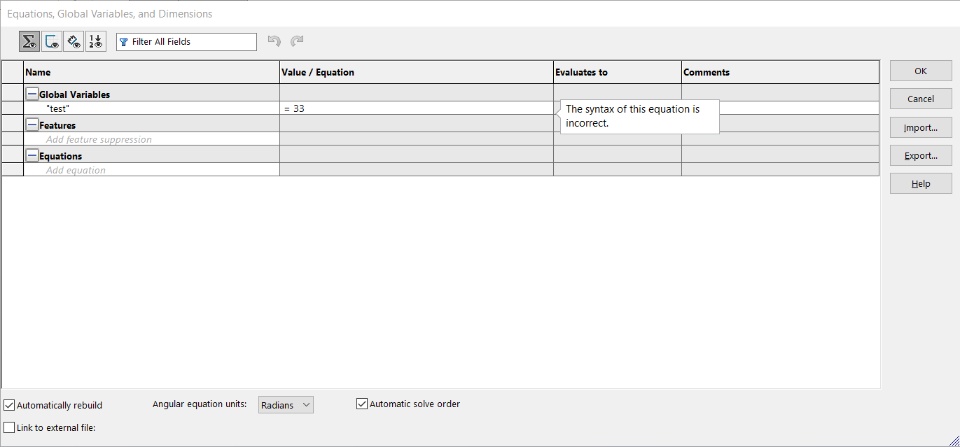Click the window resize grip corner
Image resolution: width=960 pixels, height=447 pixels.
click(953, 440)
